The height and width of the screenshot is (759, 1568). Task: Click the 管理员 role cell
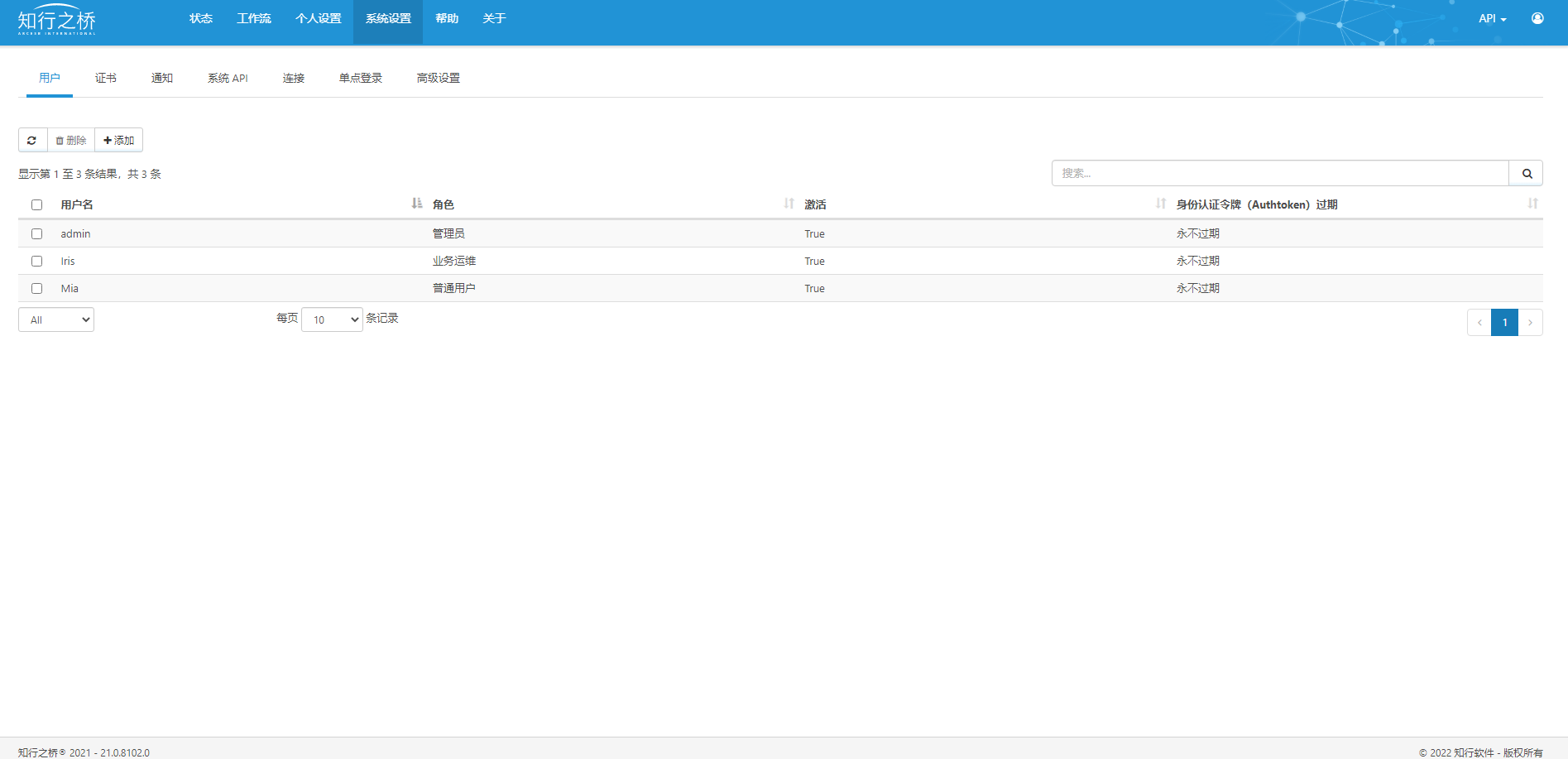coord(448,233)
